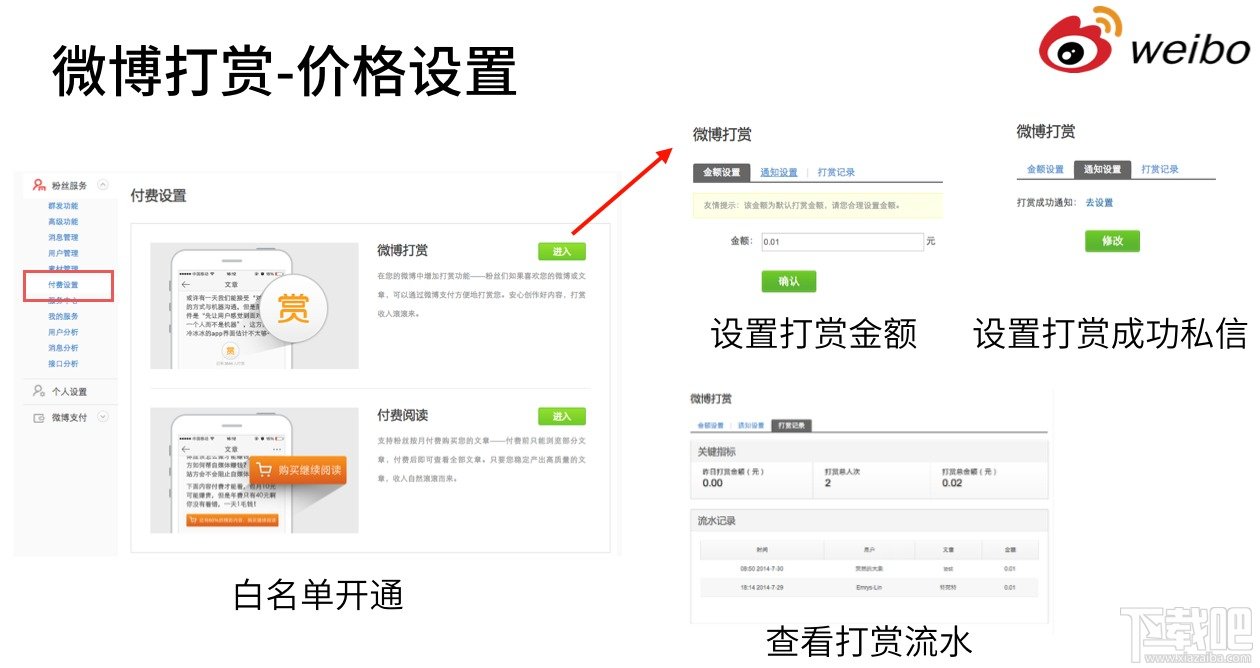
Task: Open 消息分析 in the sidebar
Action: pos(63,348)
